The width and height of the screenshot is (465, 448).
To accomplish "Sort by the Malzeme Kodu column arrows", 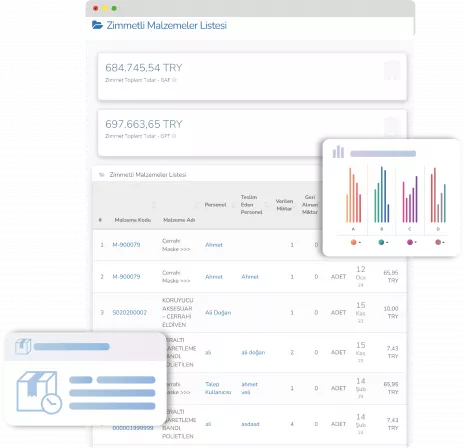I will 154,205.
